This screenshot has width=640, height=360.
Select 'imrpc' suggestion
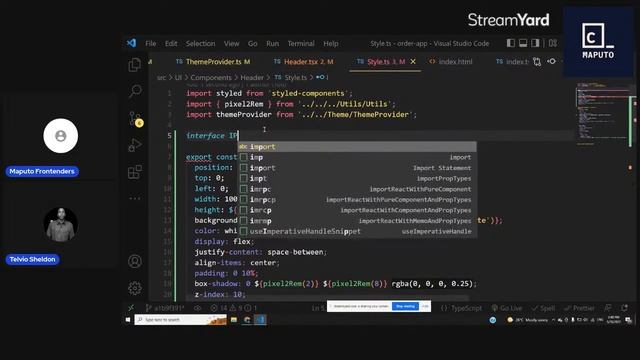357,189
